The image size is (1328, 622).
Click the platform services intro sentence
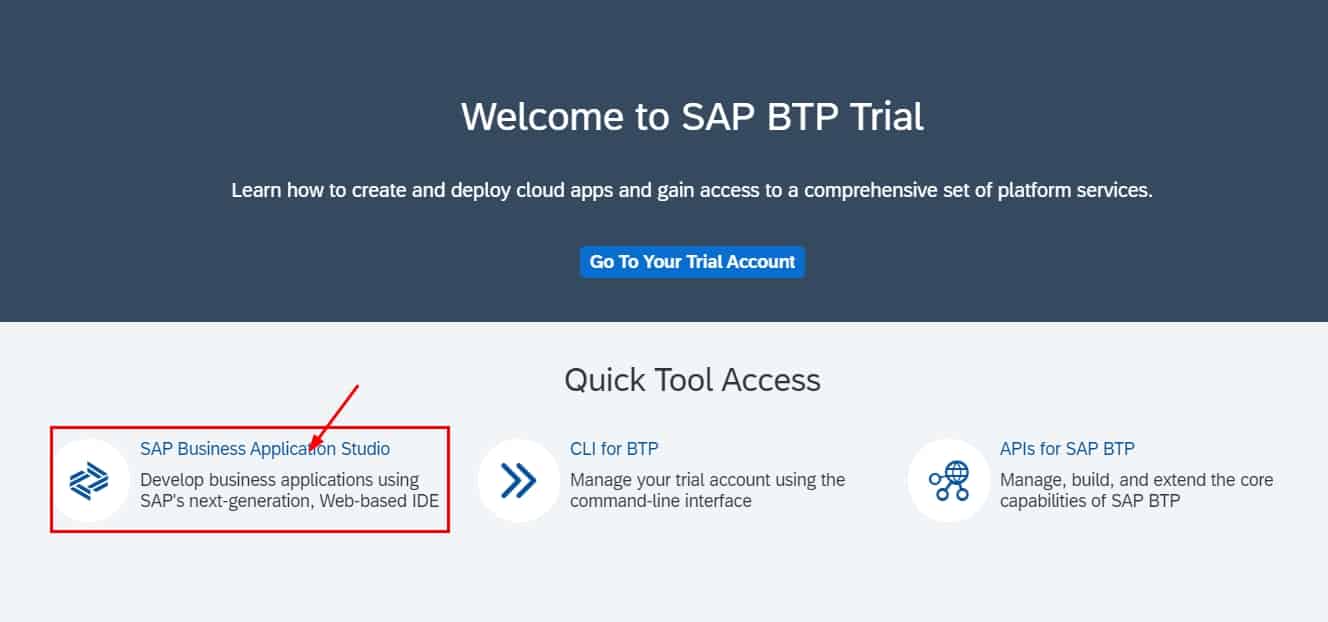692,189
